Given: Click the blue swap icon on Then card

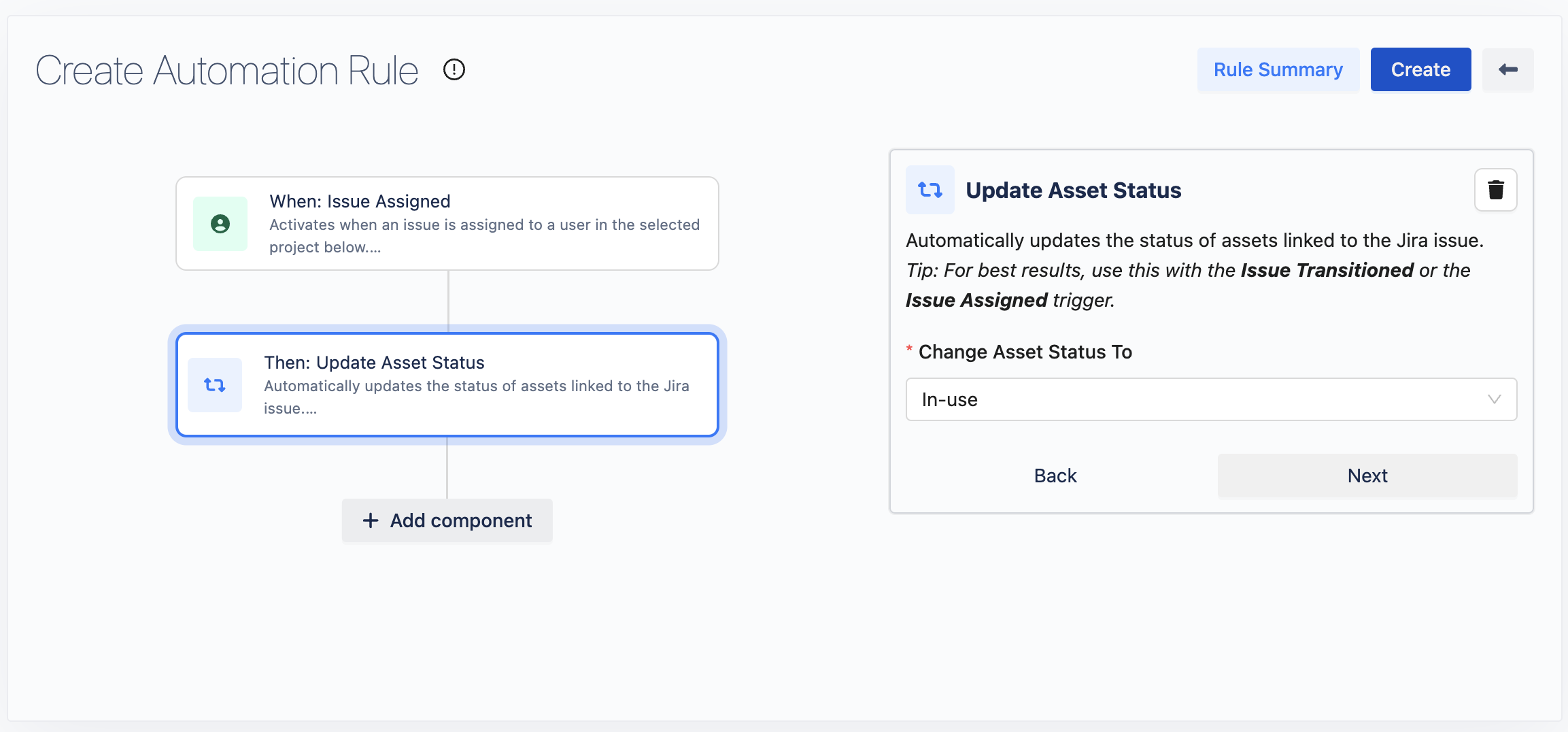Looking at the screenshot, I should 215,385.
